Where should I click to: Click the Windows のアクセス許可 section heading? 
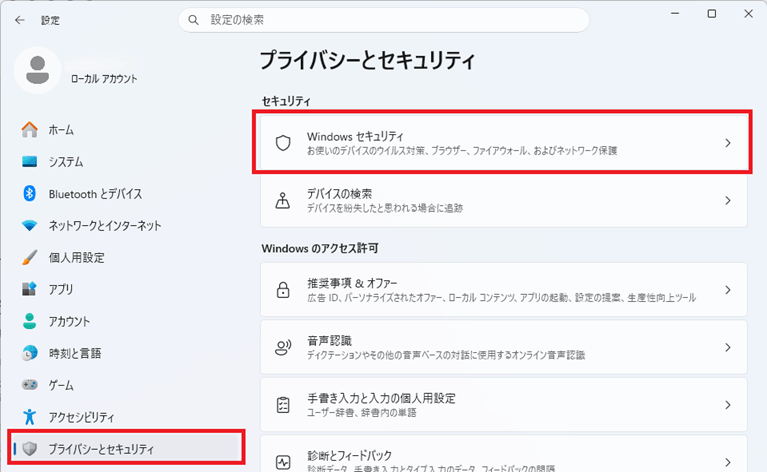(x=320, y=248)
